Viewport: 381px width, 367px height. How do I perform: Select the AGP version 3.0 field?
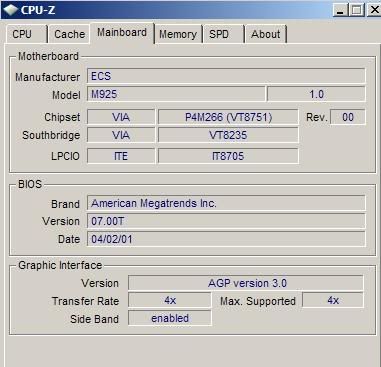(x=246, y=283)
